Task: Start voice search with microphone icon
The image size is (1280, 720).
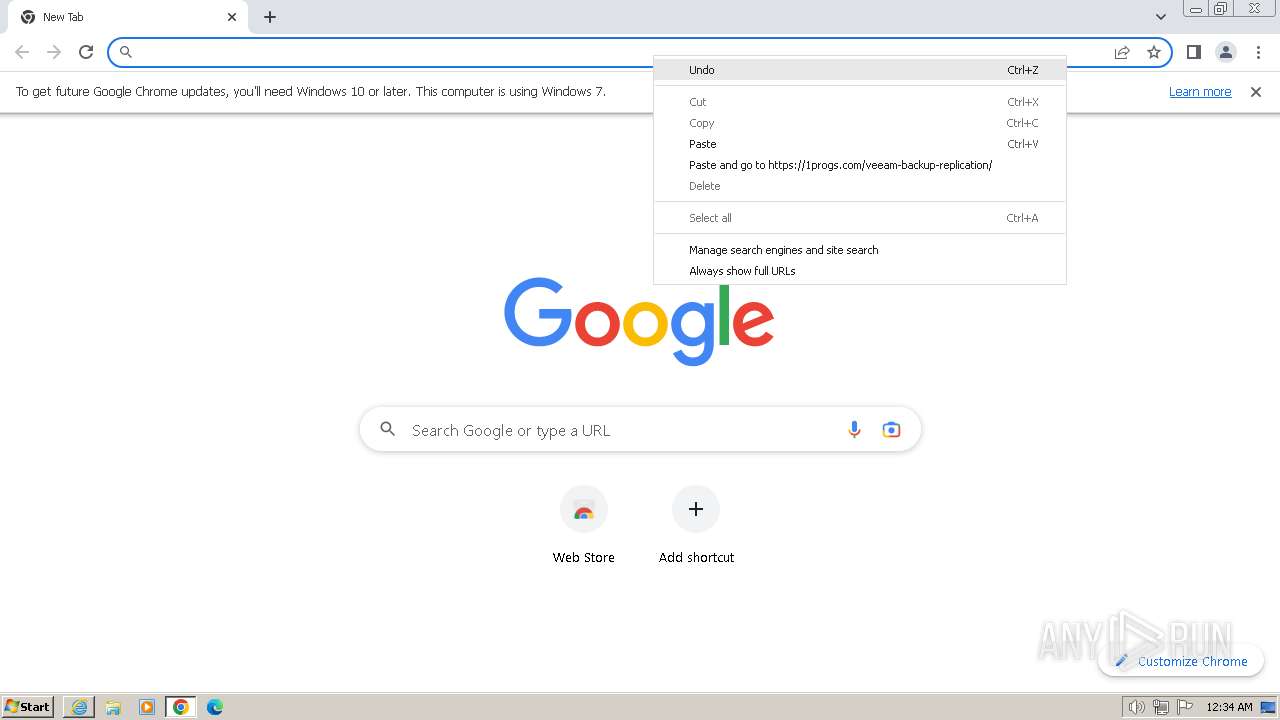Action: click(x=854, y=430)
